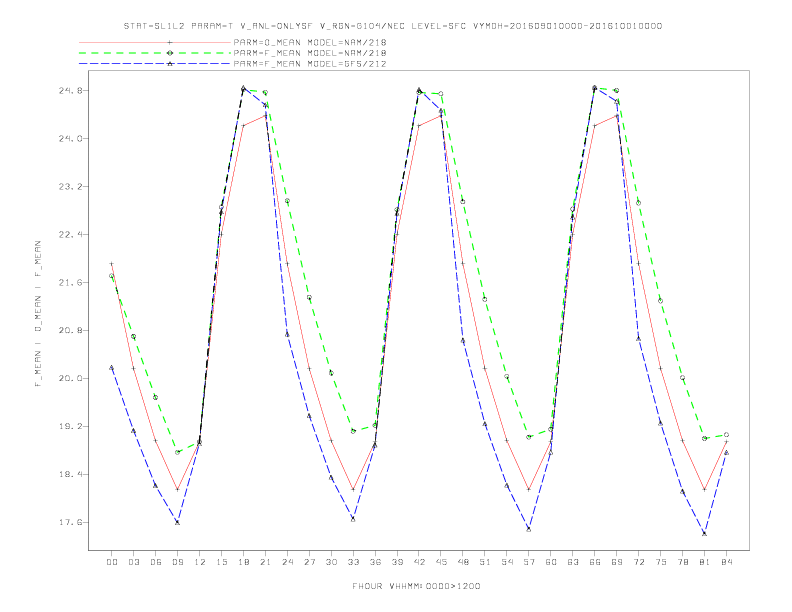The image size is (792, 612).
Task: Click x-axis forecast hour label 51
Action: (x=485, y=562)
